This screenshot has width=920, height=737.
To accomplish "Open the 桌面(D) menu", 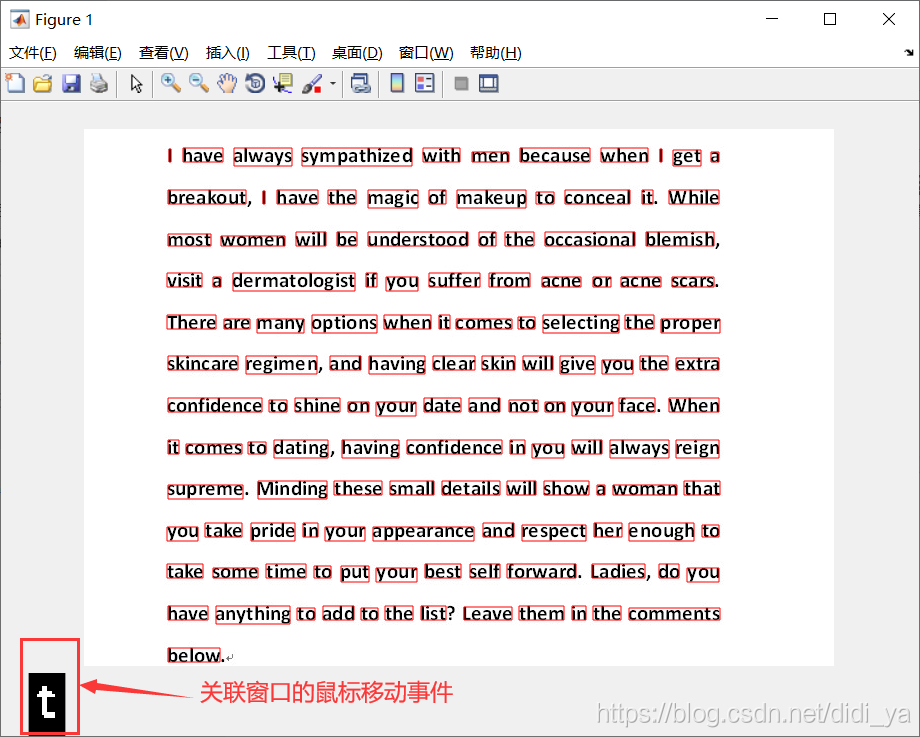I will point(357,53).
